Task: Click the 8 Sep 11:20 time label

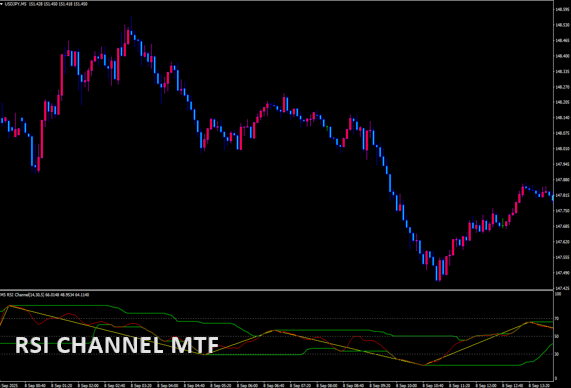Action: 460,385
